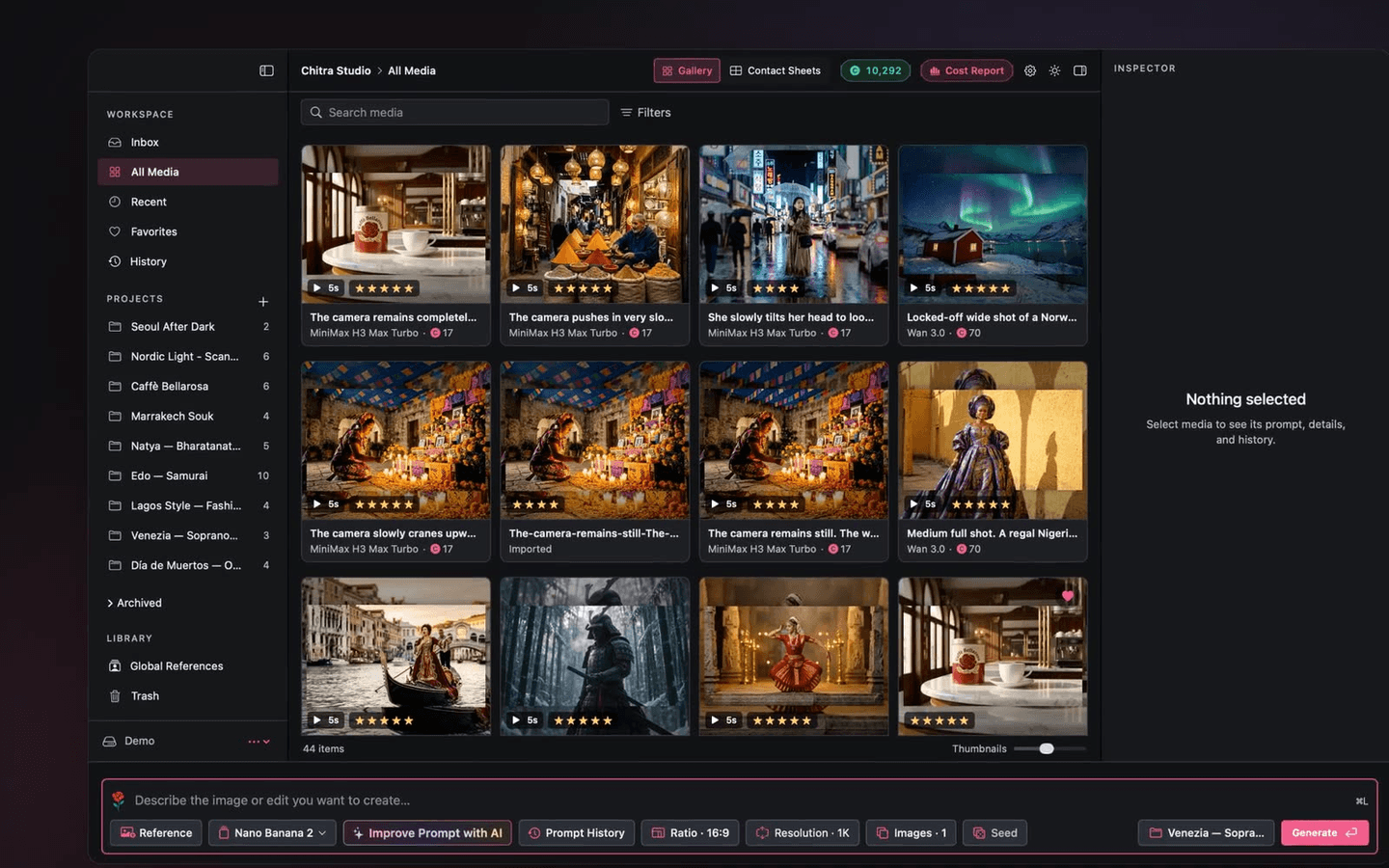Click the Seoul After Dark folder icon
Viewport: 1389px width, 868px height.
click(115, 327)
